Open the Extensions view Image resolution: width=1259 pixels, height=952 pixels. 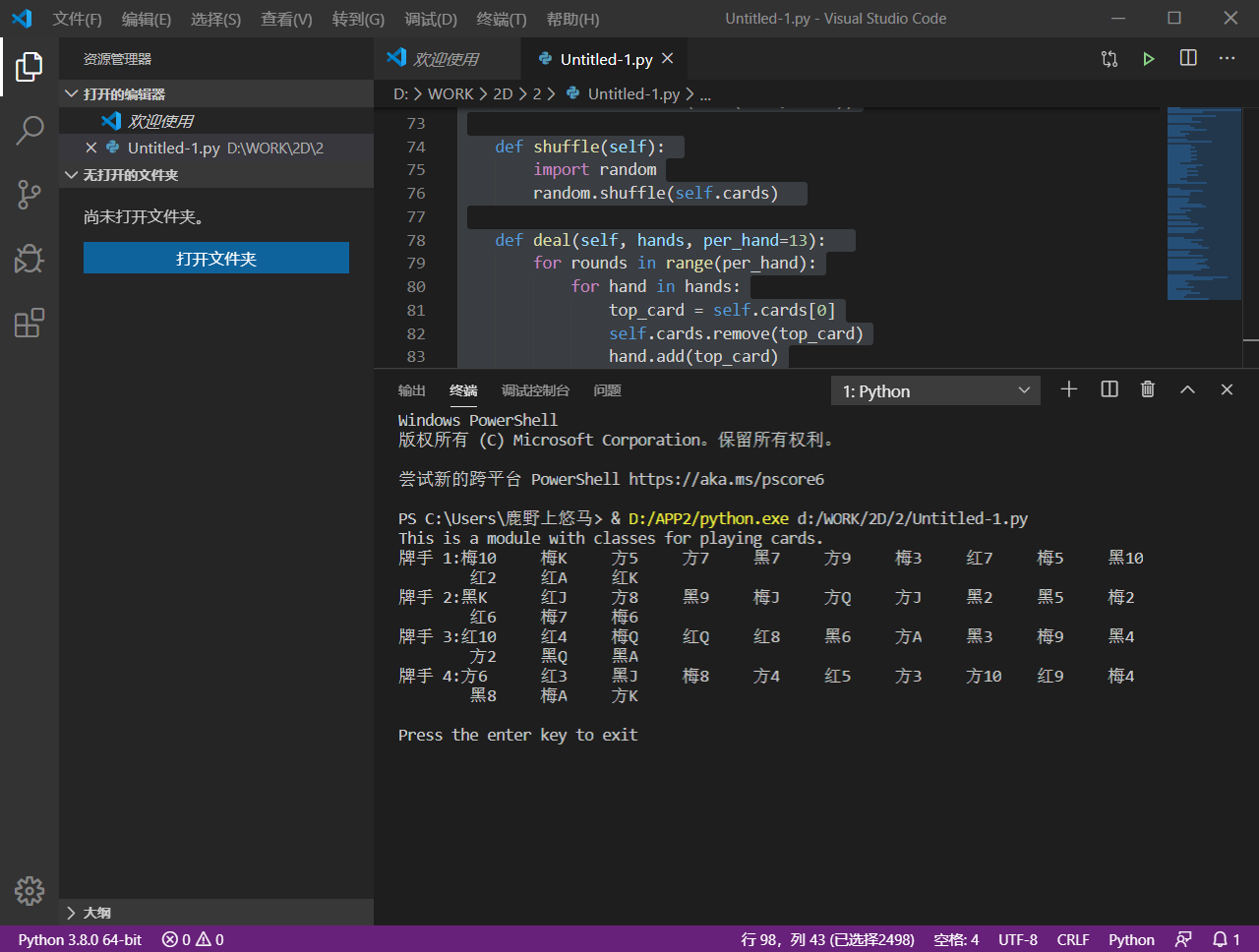(x=30, y=323)
